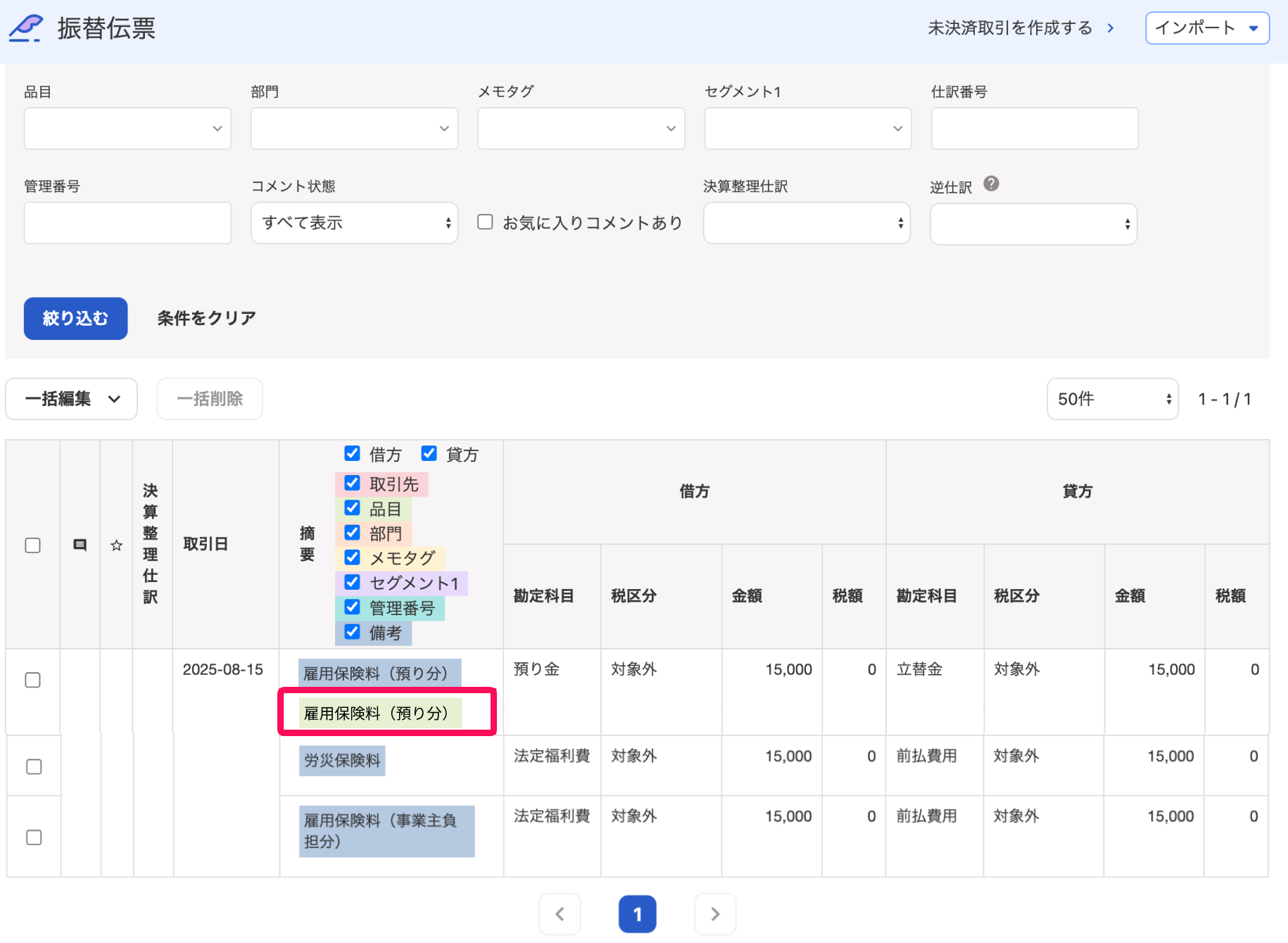Image resolution: width=1288 pixels, height=943 pixels.
Task: Open the インポート dropdown button
Action: click(x=1207, y=28)
